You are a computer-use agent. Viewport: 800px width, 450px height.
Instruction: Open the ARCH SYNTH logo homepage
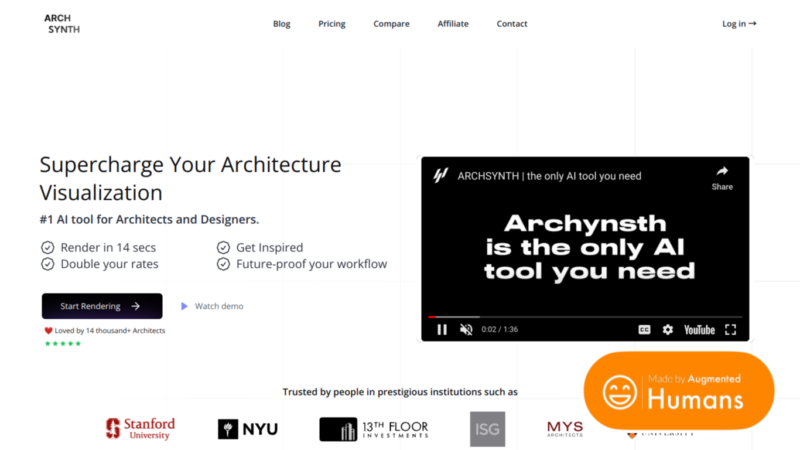click(x=62, y=24)
